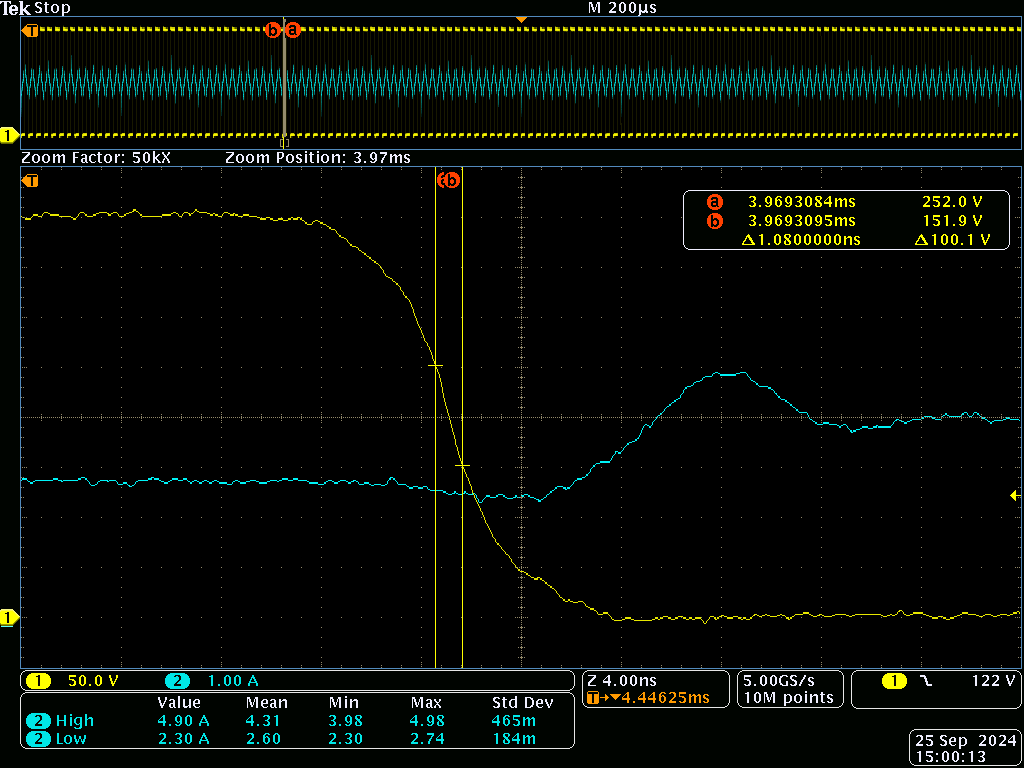The image size is (1024, 768).
Task: Click the Tek logo in the top-left corner
Action: point(16,8)
